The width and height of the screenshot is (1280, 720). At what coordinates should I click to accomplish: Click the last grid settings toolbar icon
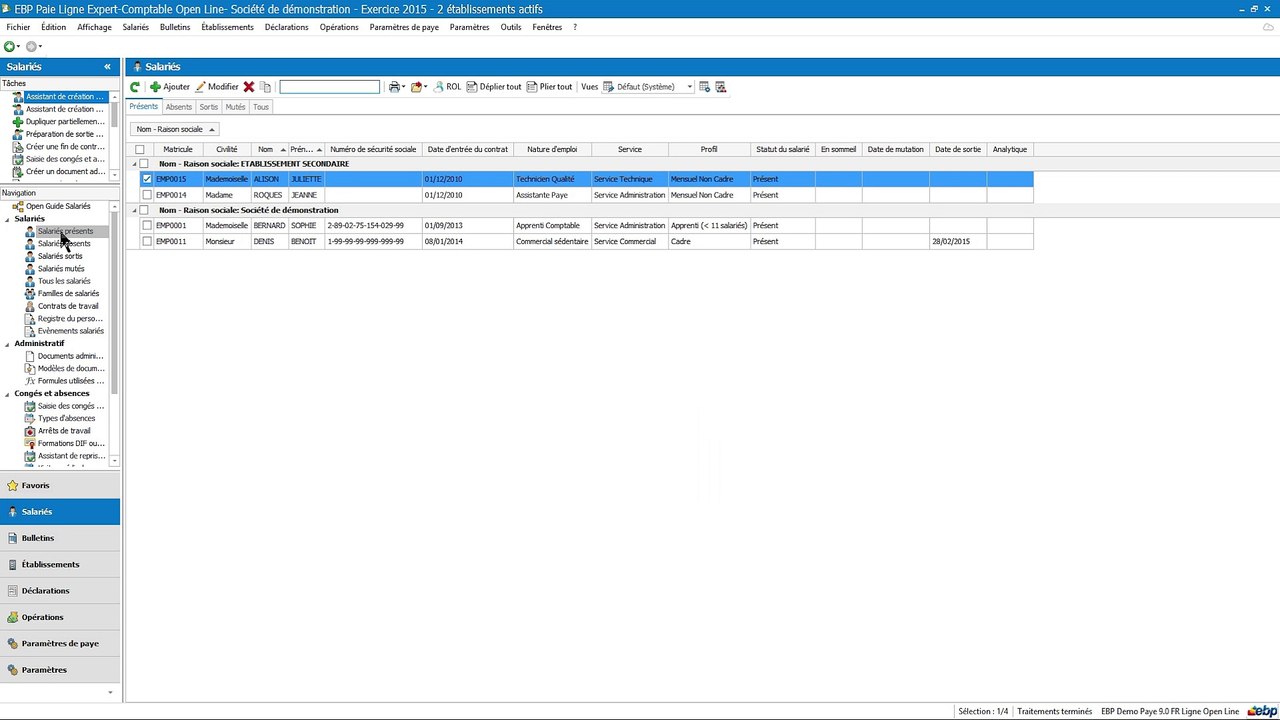point(721,87)
